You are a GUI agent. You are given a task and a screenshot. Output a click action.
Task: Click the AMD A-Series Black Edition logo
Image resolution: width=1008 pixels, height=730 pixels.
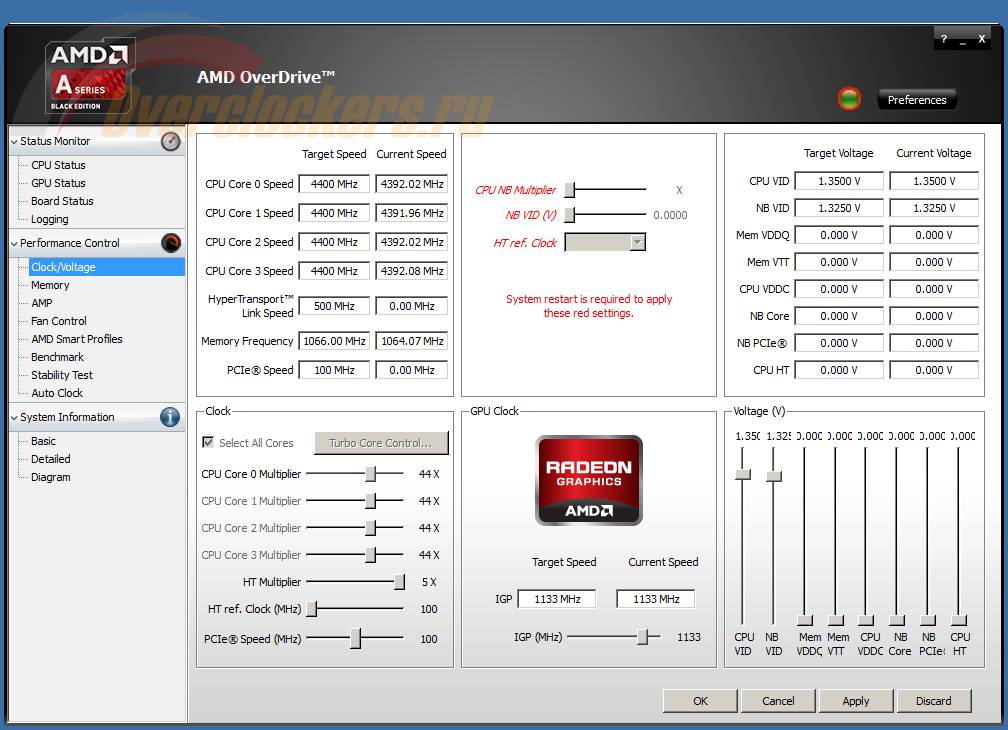tap(90, 76)
